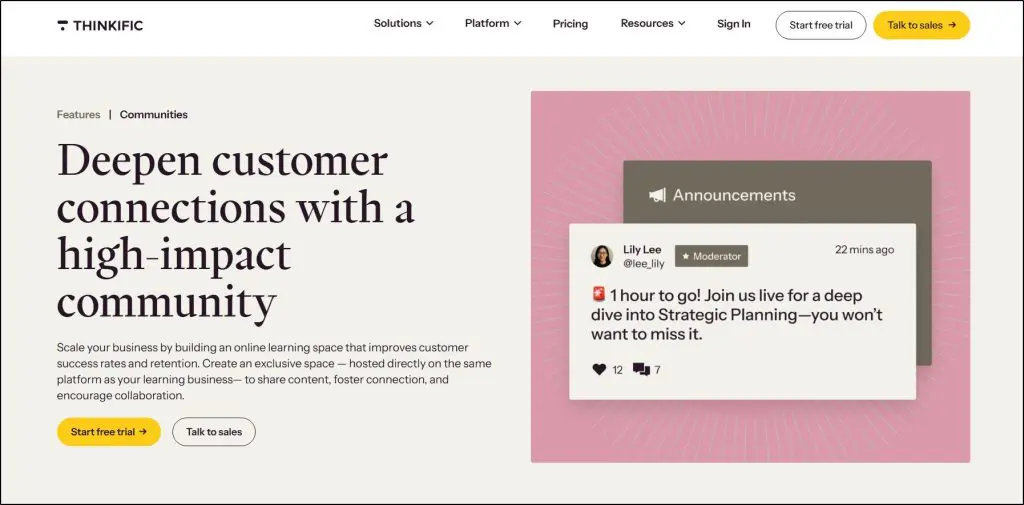
Task: Click the yellow Talk to sales button
Action: 921,25
